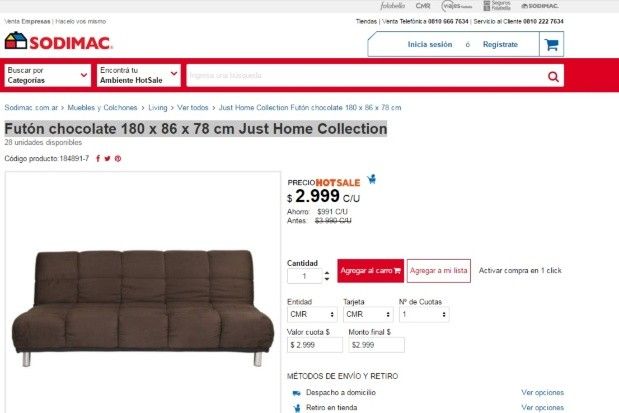Click Agregar al carro button
This screenshot has width=619, height=413.
point(370,271)
